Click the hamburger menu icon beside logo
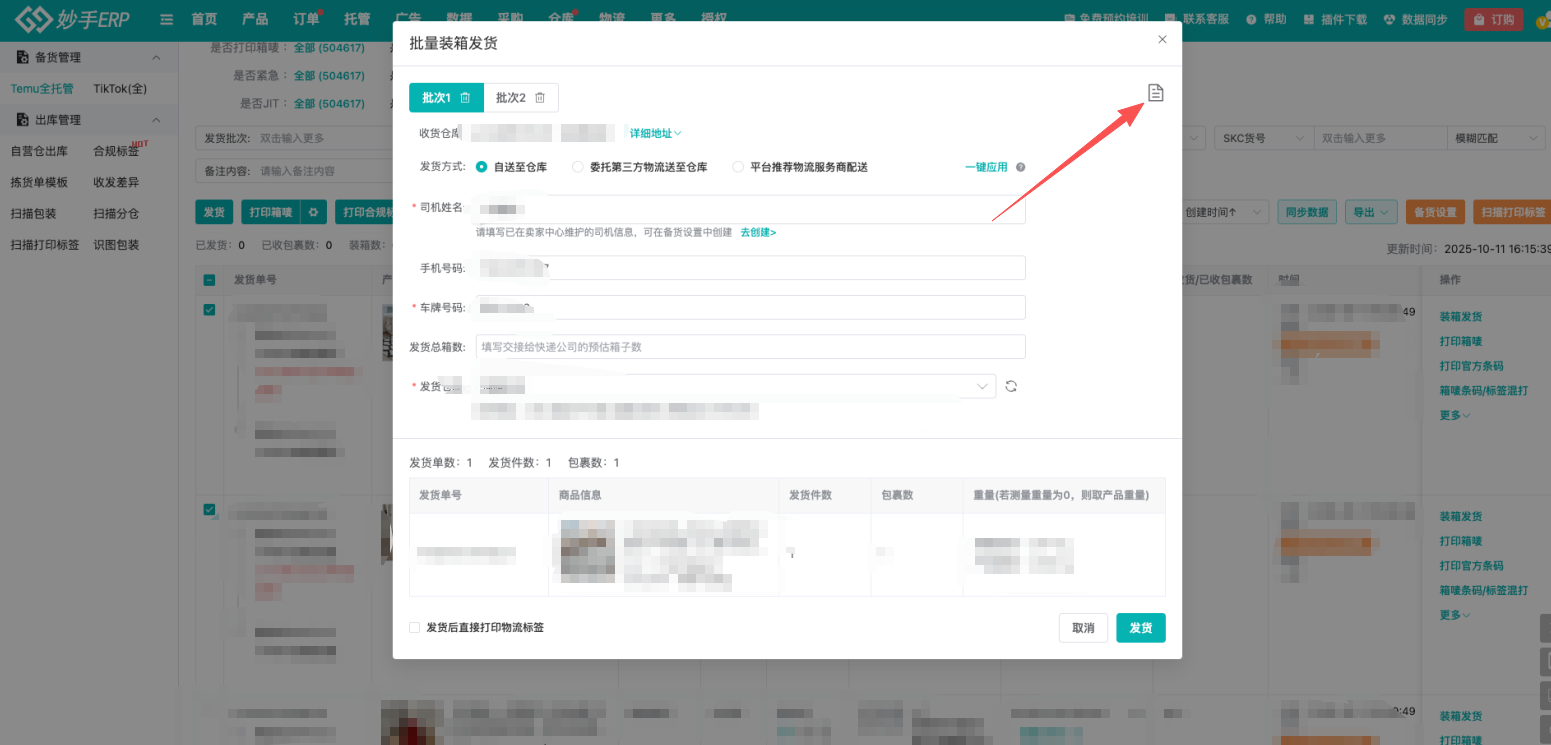The image size is (1551, 745). [166, 18]
